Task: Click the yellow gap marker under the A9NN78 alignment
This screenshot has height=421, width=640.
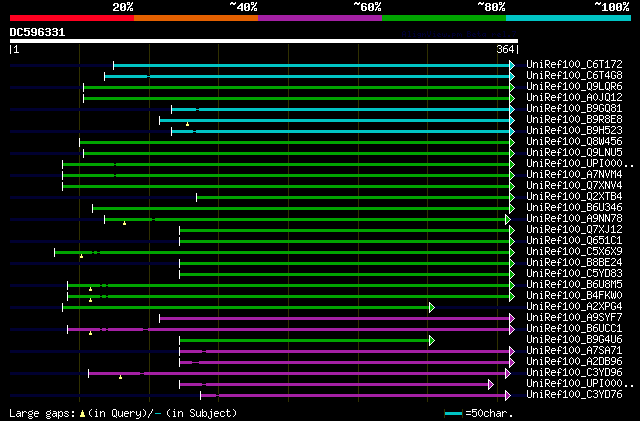Action: tap(124, 223)
